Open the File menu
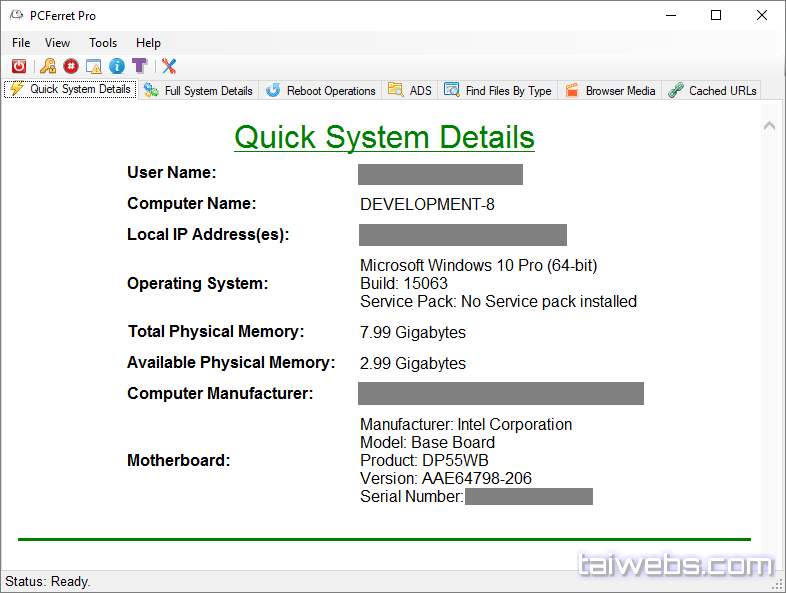The height and width of the screenshot is (593, 786). point(21,43)
